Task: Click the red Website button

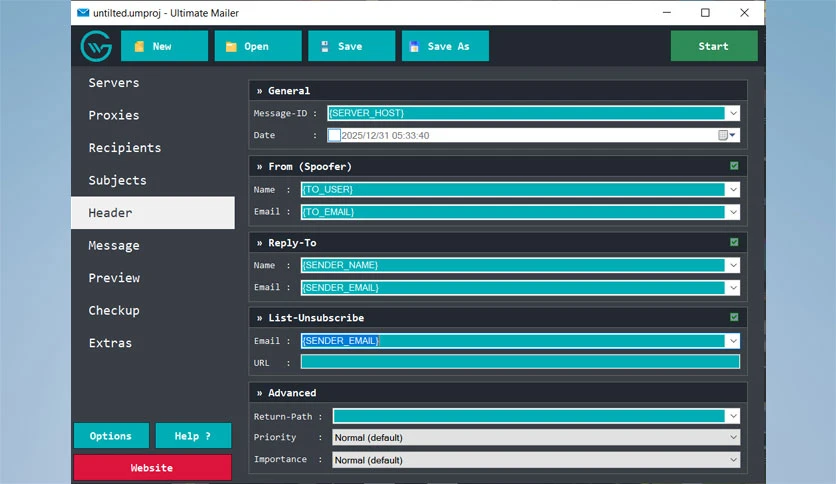Action: [152, 467]
